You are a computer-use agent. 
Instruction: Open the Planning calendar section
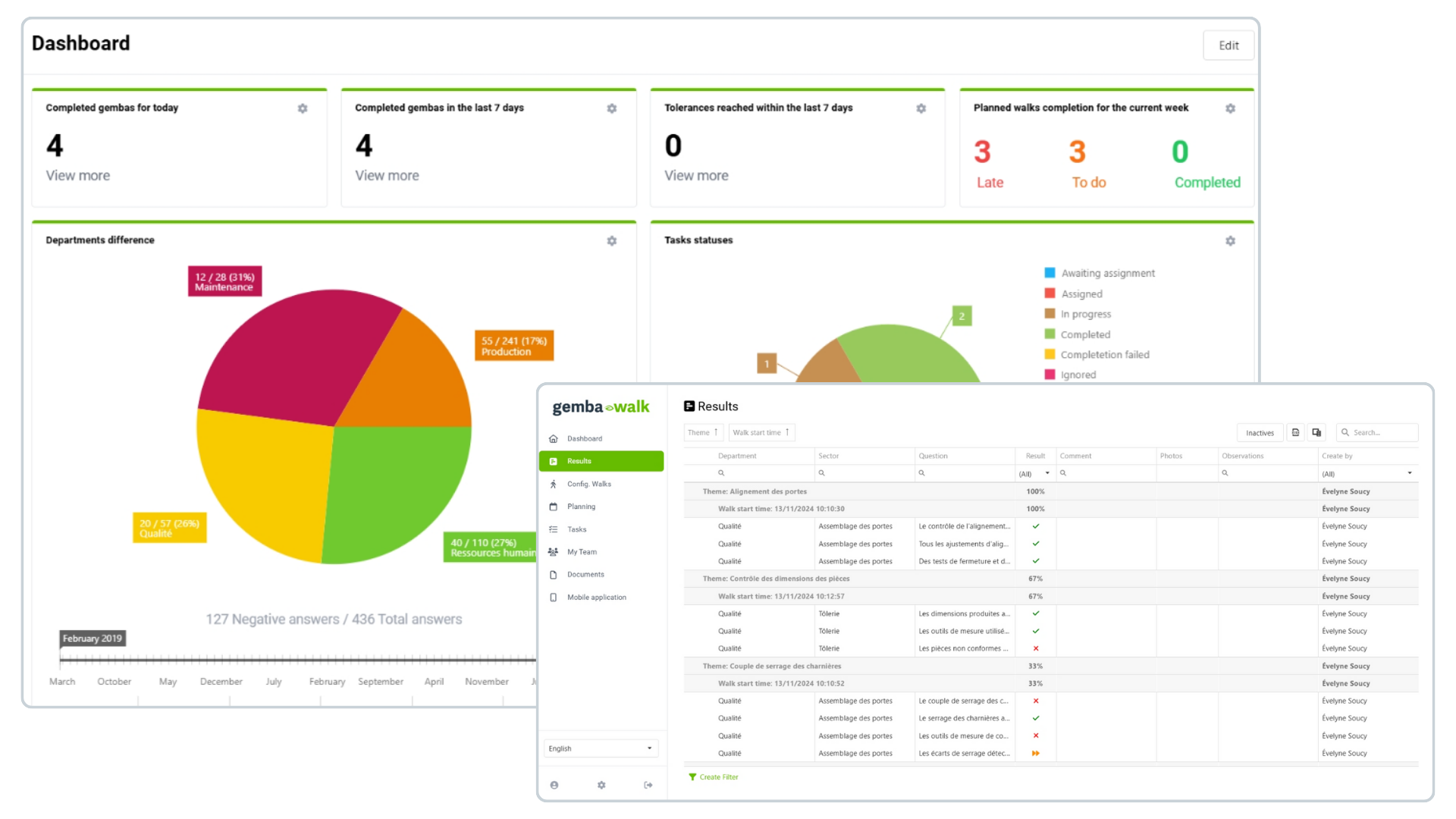[581, 506]
